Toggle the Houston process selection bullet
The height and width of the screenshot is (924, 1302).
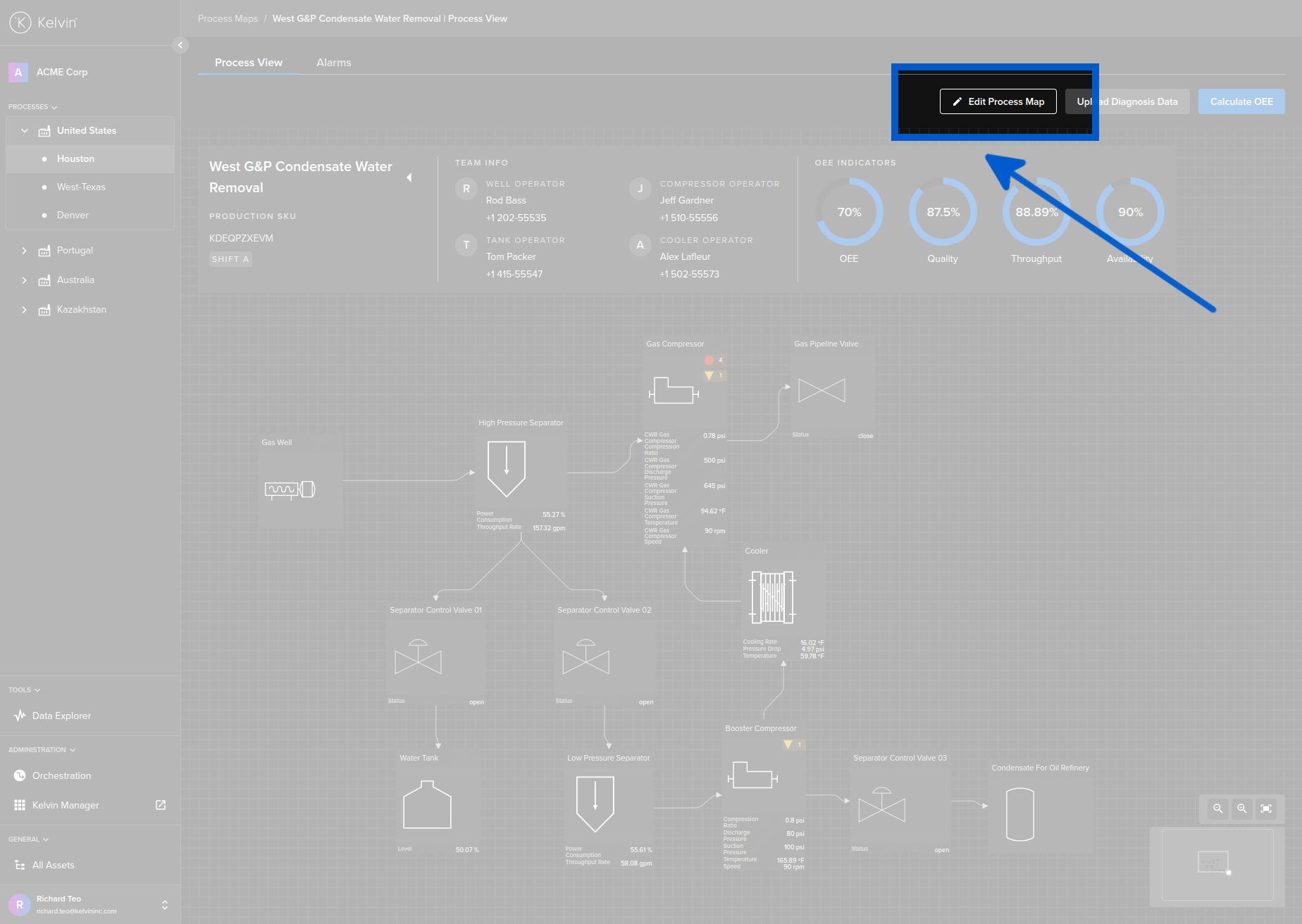(x=46, y=158)
